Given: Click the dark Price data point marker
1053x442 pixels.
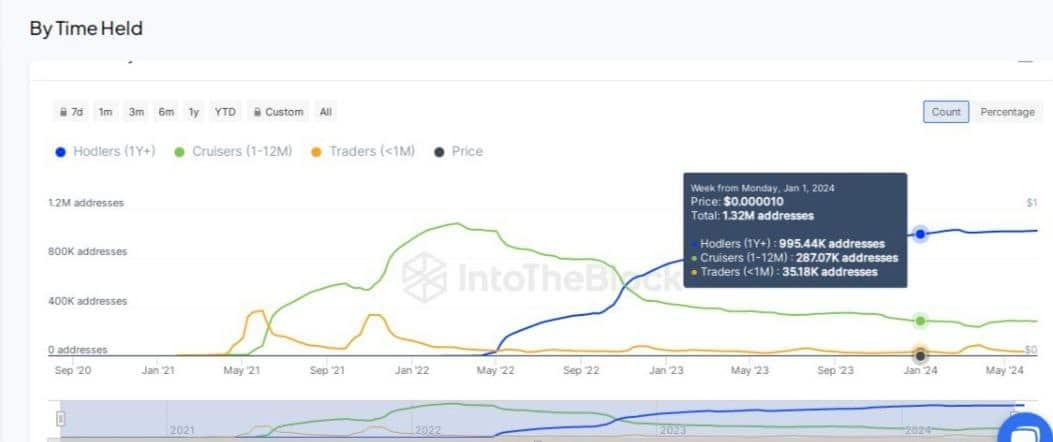Looking at the screenshot, I should 920,355.
